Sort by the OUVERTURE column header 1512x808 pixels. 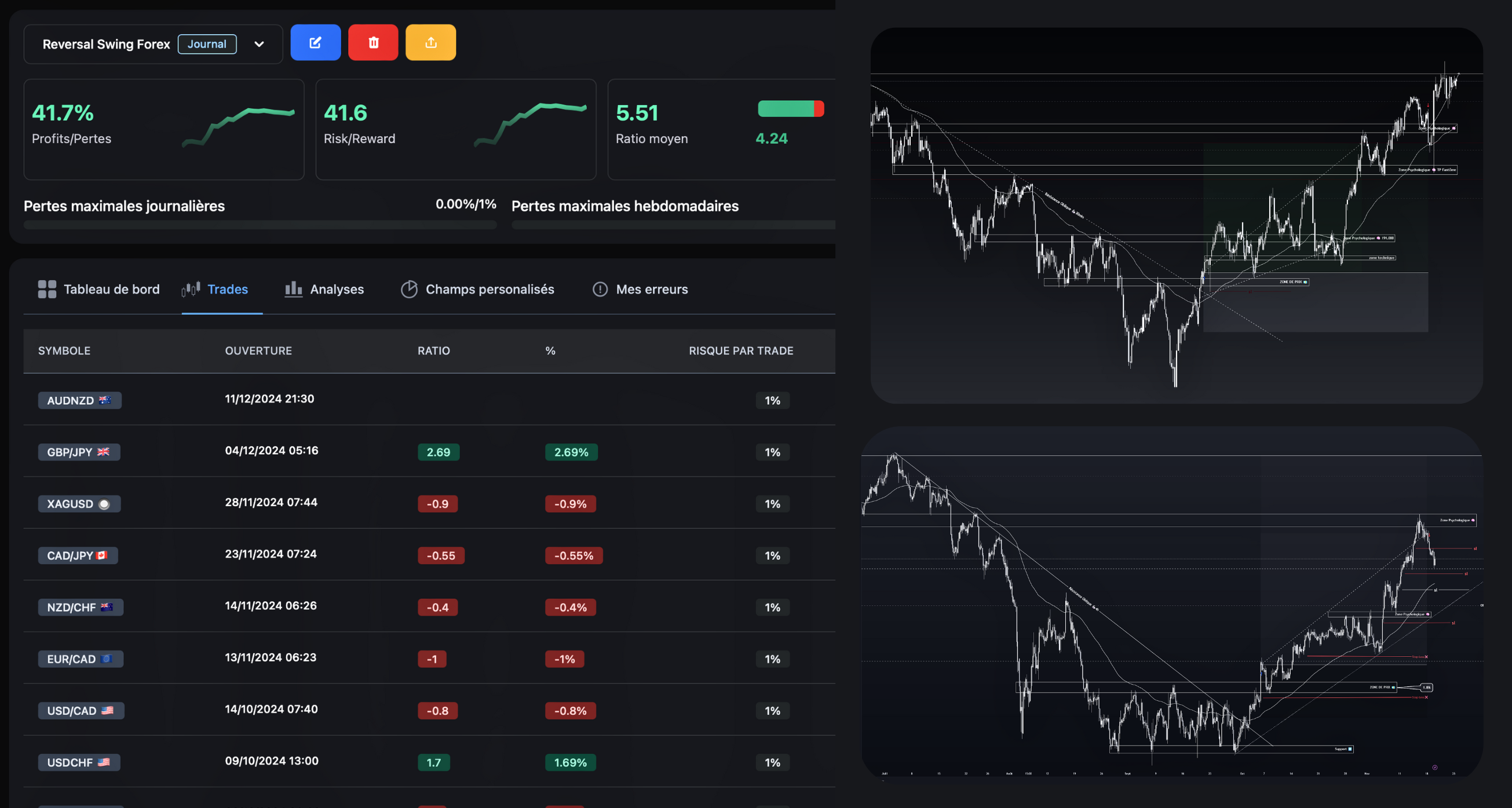pos(258,350)
